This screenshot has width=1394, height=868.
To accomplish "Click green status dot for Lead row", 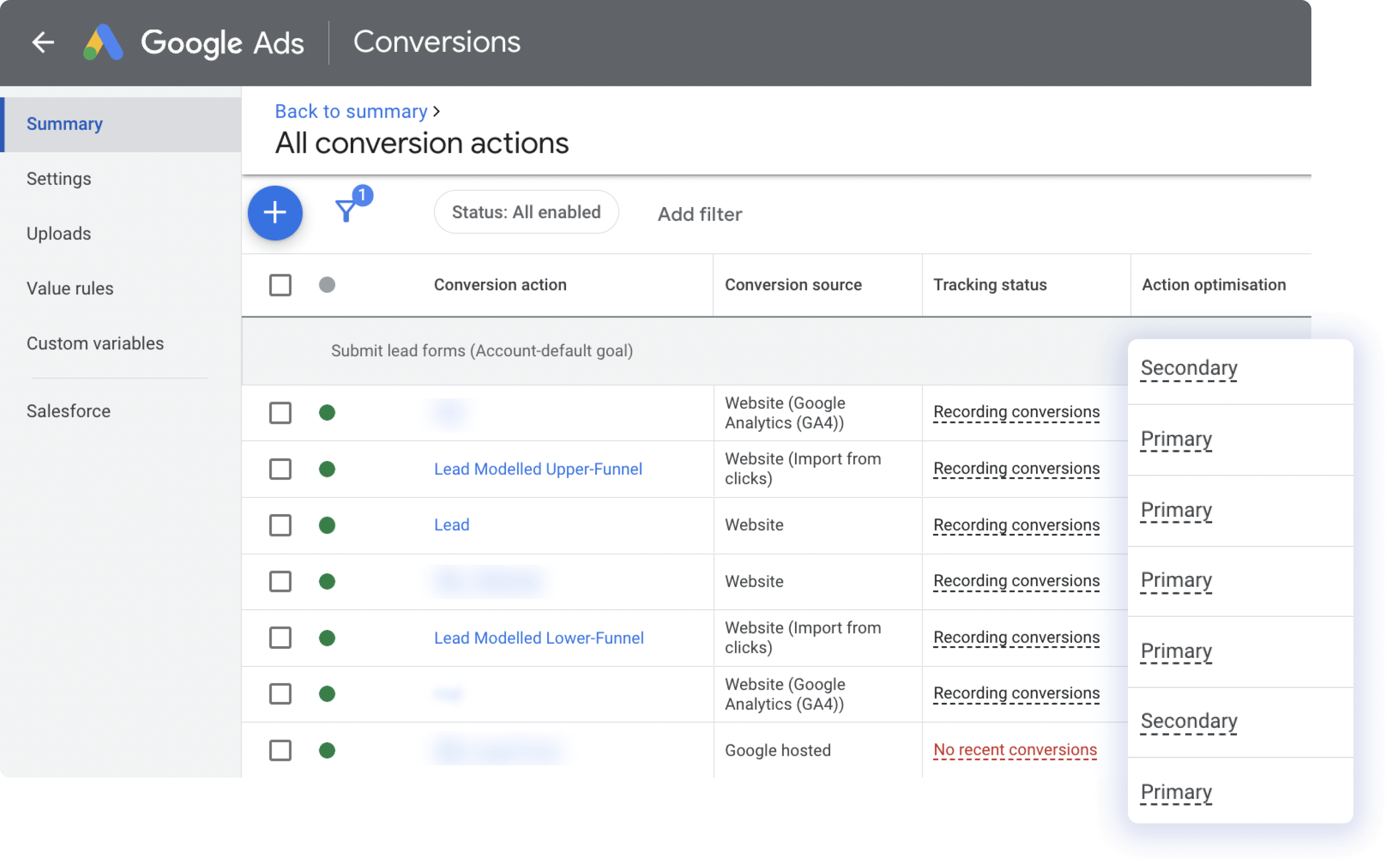I will point(327,525).
